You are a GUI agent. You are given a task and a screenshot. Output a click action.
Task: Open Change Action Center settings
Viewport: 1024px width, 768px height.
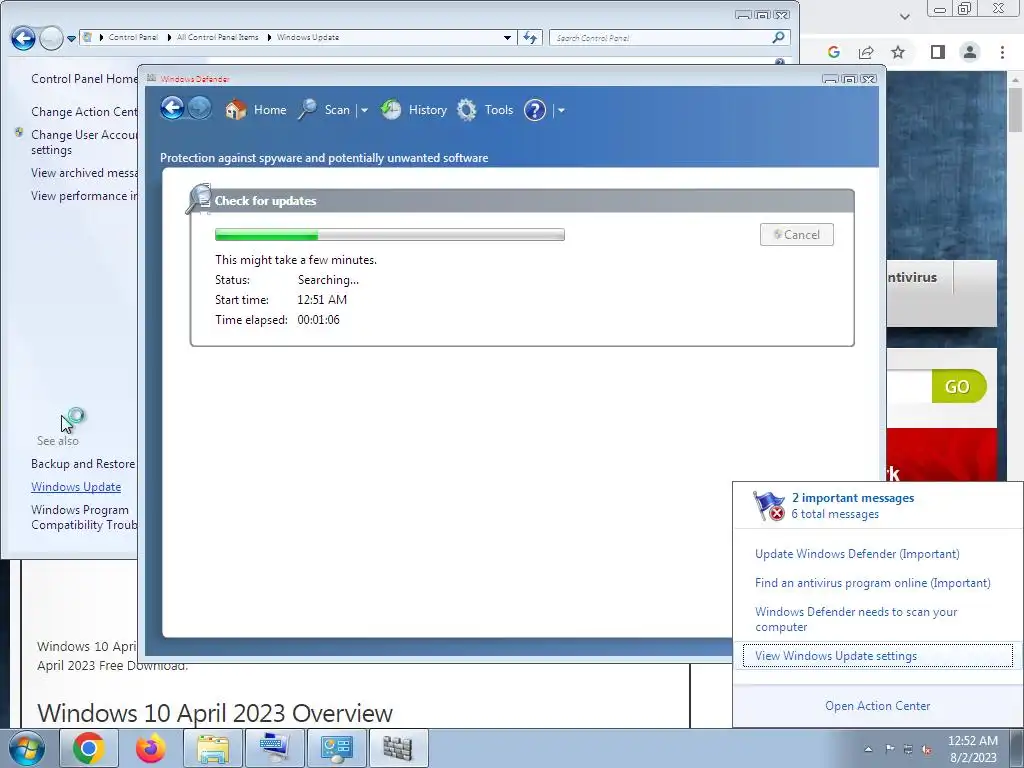84,112
